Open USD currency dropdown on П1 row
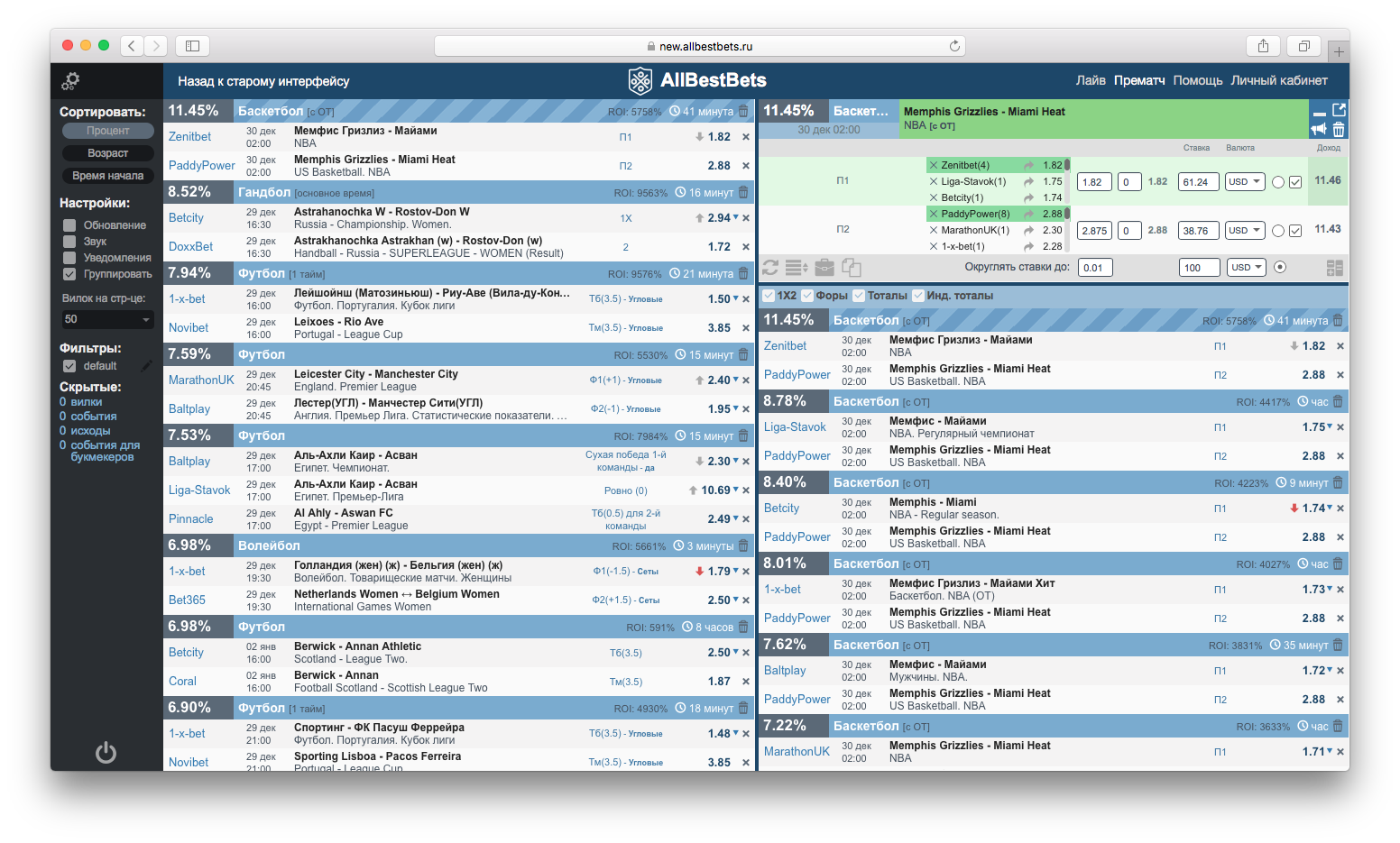This screenshot has width=1400, height=843. pyautogui.click(x=1246, y=181)
